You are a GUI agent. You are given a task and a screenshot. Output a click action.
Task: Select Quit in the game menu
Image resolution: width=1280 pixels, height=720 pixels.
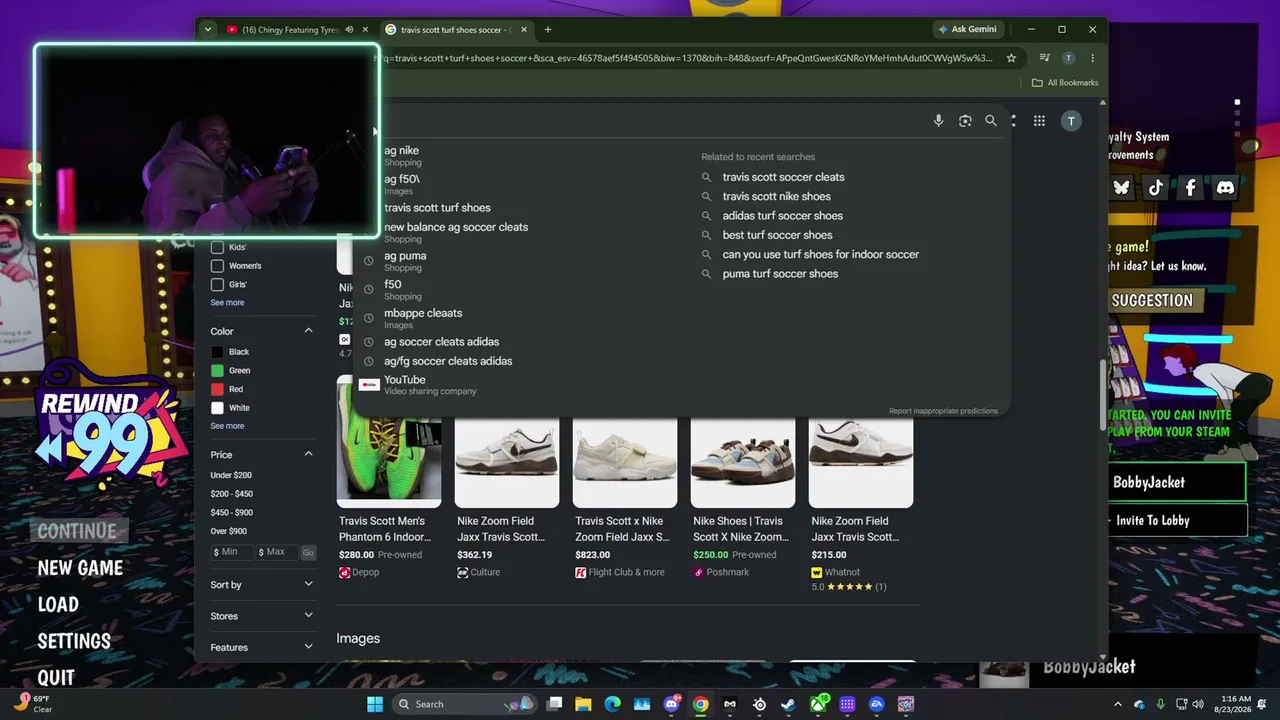coord(56,678)
